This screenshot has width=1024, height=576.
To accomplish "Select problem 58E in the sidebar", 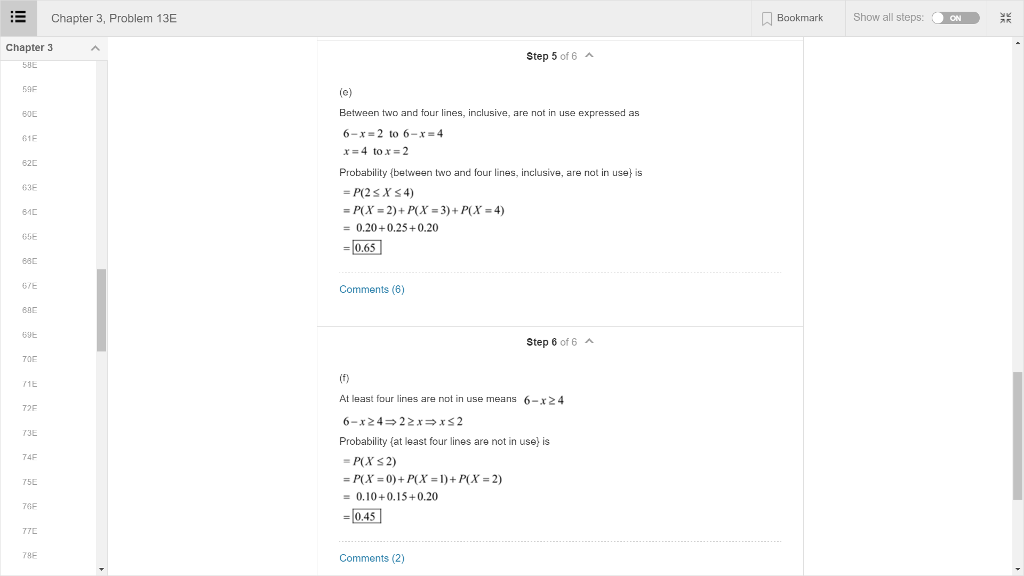I will tap(30, 64).
